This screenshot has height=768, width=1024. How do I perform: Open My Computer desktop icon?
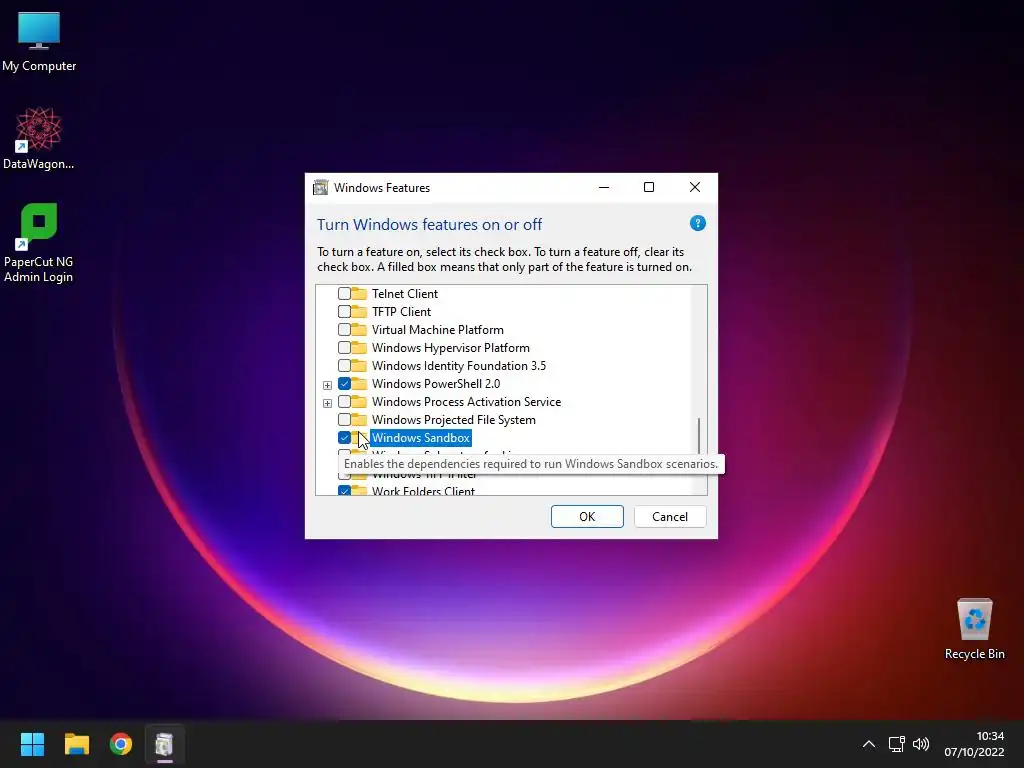point(39,42)
